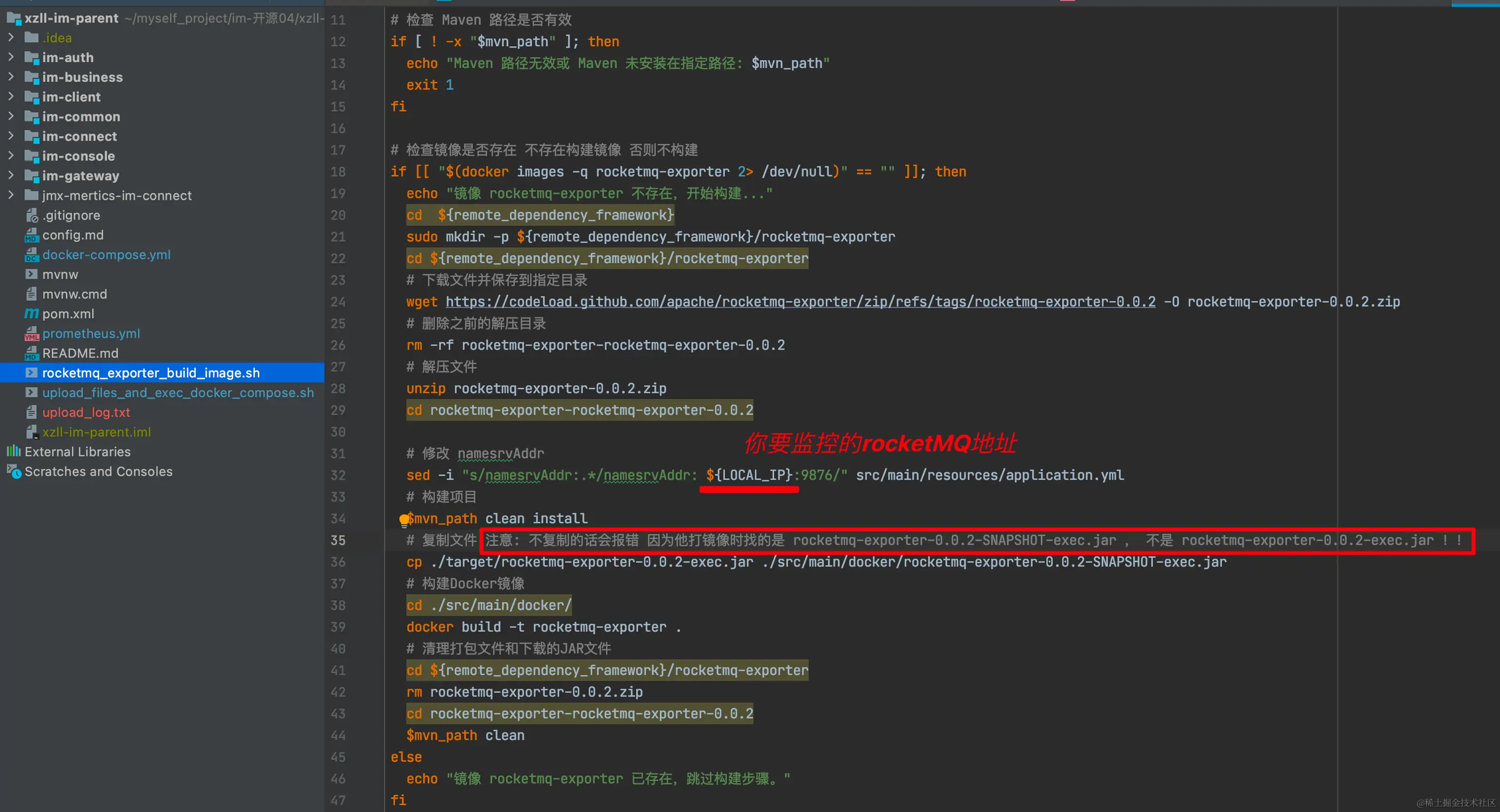Expand the im-auth module folder
The height and width of the screenshot is (812, 1500).
(x=11, y=57)
